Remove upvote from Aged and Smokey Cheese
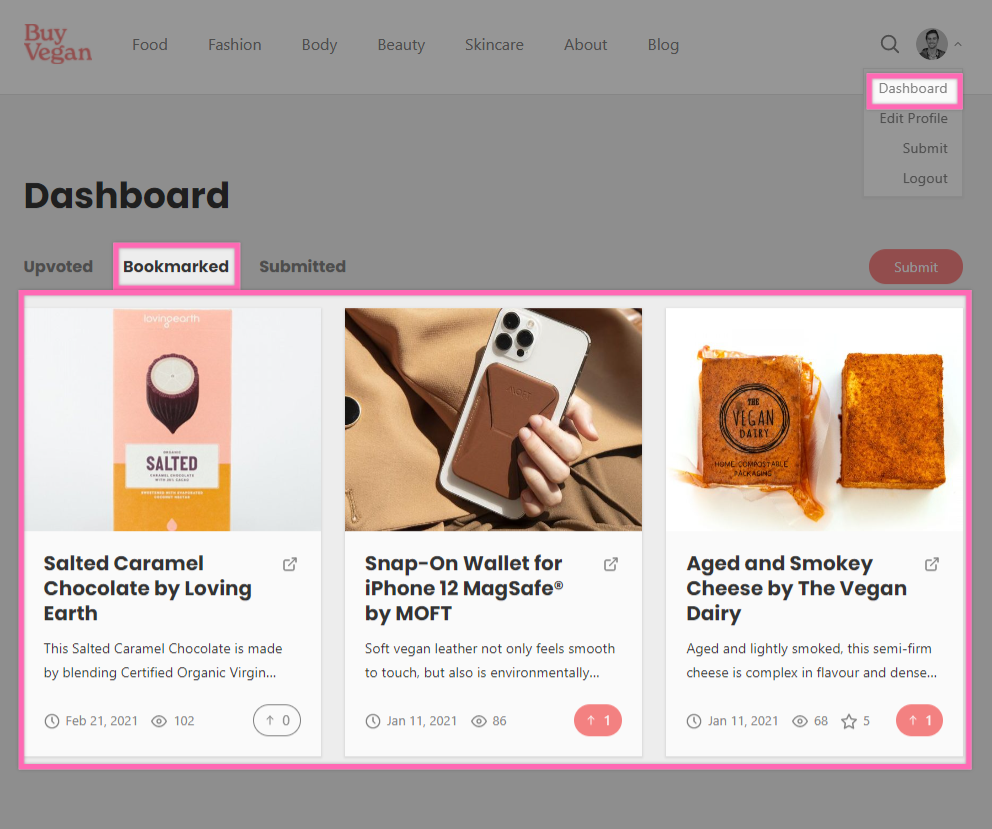The width and height of the screenshot is (992, 829). 919,720
